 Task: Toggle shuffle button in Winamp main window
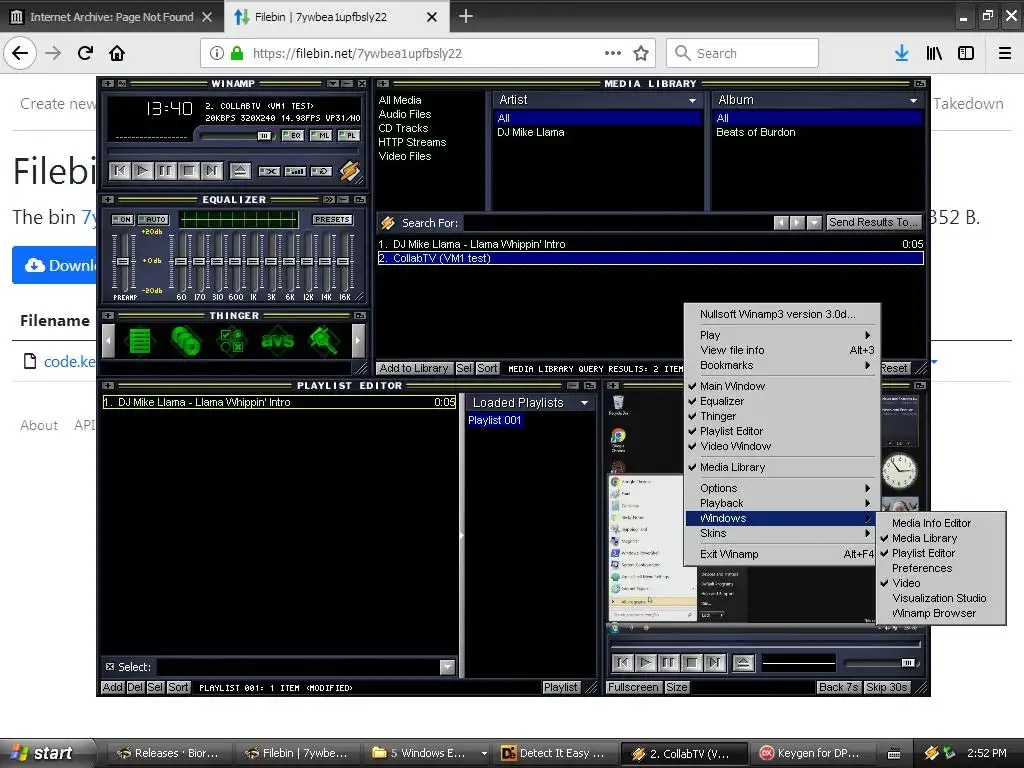coord(295,171)
